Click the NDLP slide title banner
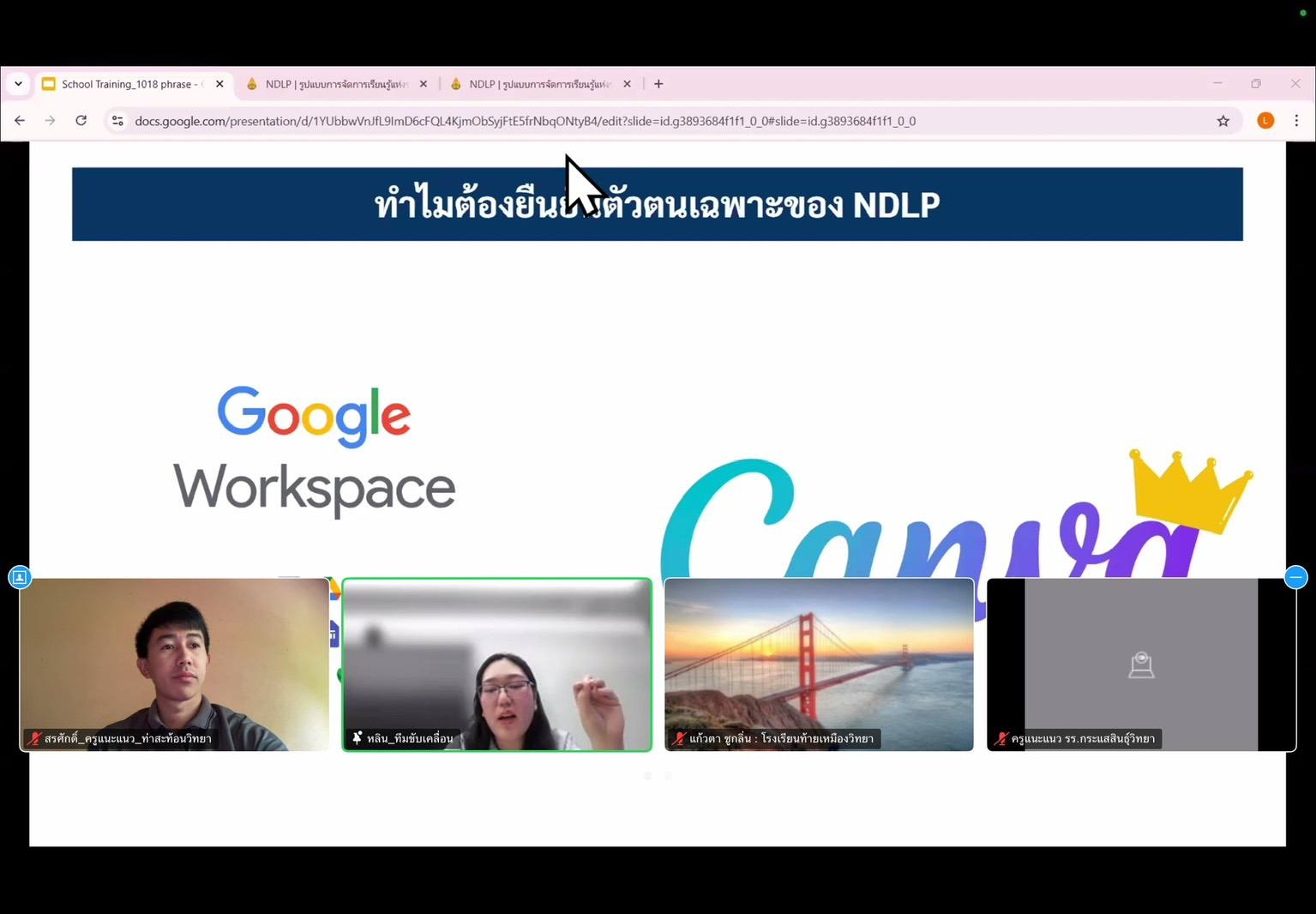The width and height of the screenshot is (1316, 914). (658, 204)
